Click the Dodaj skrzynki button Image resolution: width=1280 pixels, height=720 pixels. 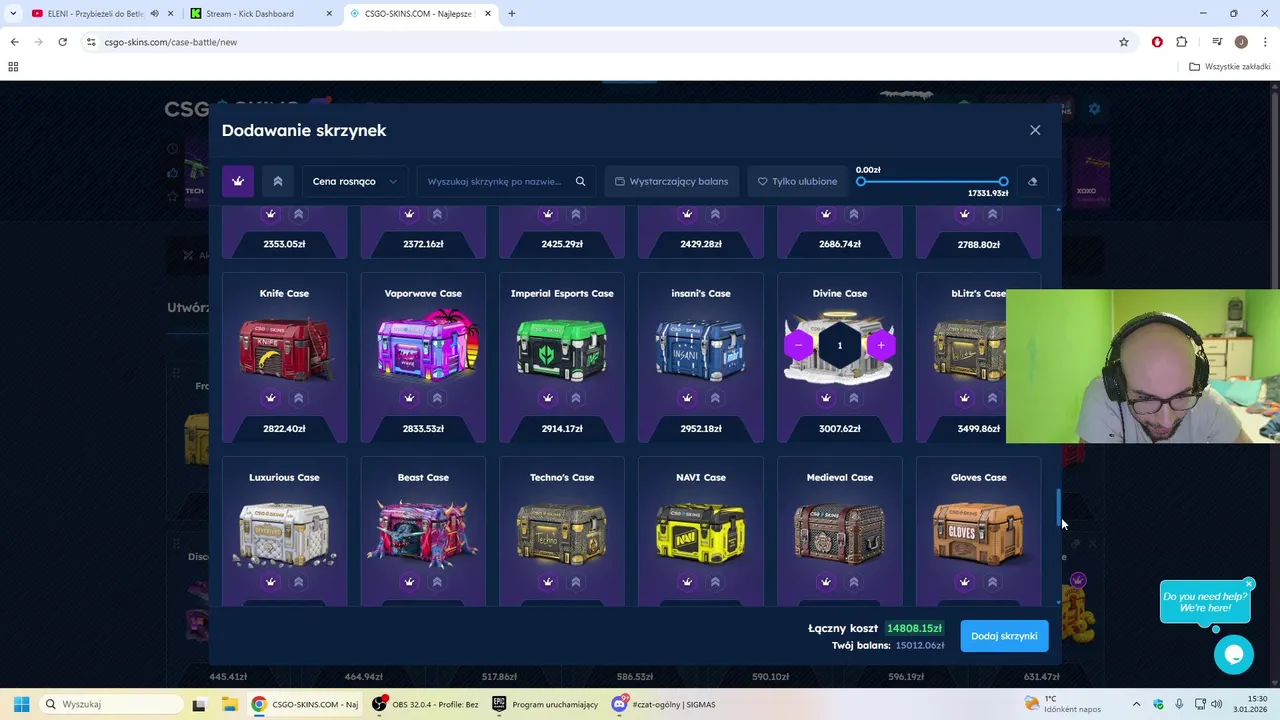(x=1004, y=636)
